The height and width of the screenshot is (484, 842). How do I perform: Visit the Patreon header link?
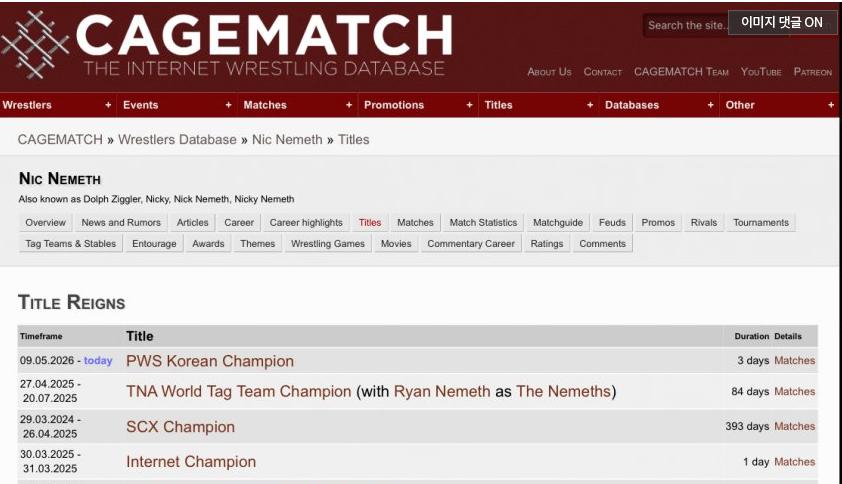tap(812, 71)
